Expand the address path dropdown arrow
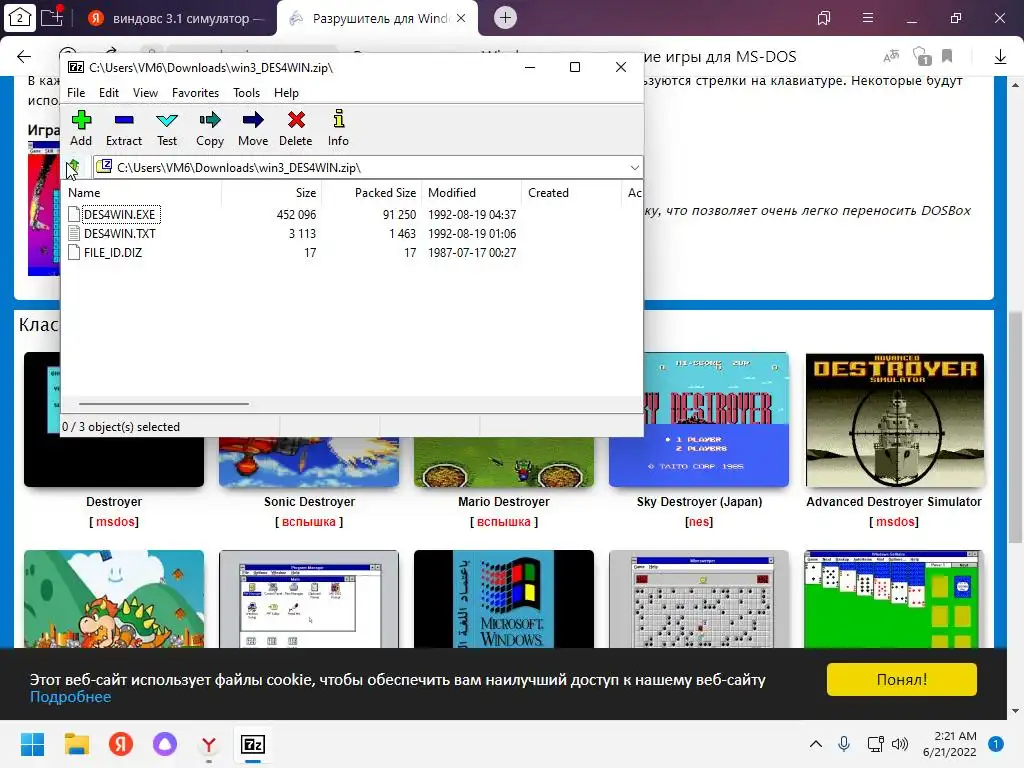 coord(634,168)
